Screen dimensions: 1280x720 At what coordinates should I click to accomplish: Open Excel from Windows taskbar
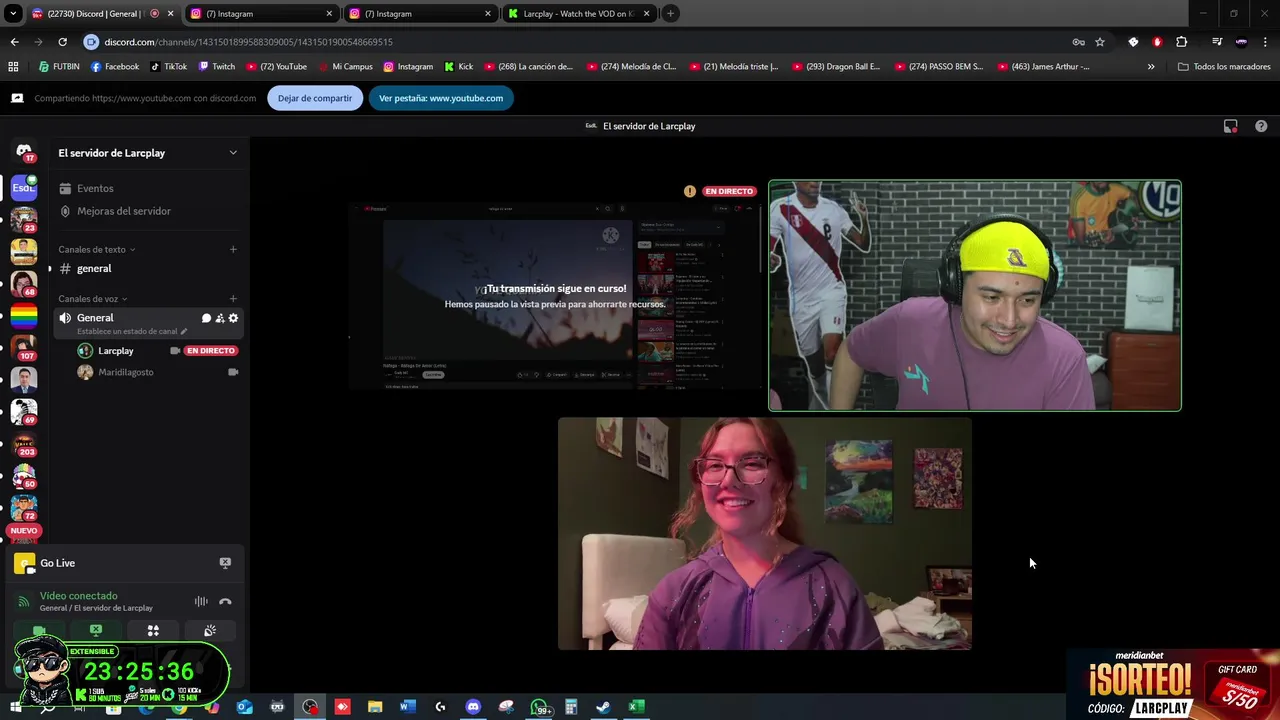point(635,707)
